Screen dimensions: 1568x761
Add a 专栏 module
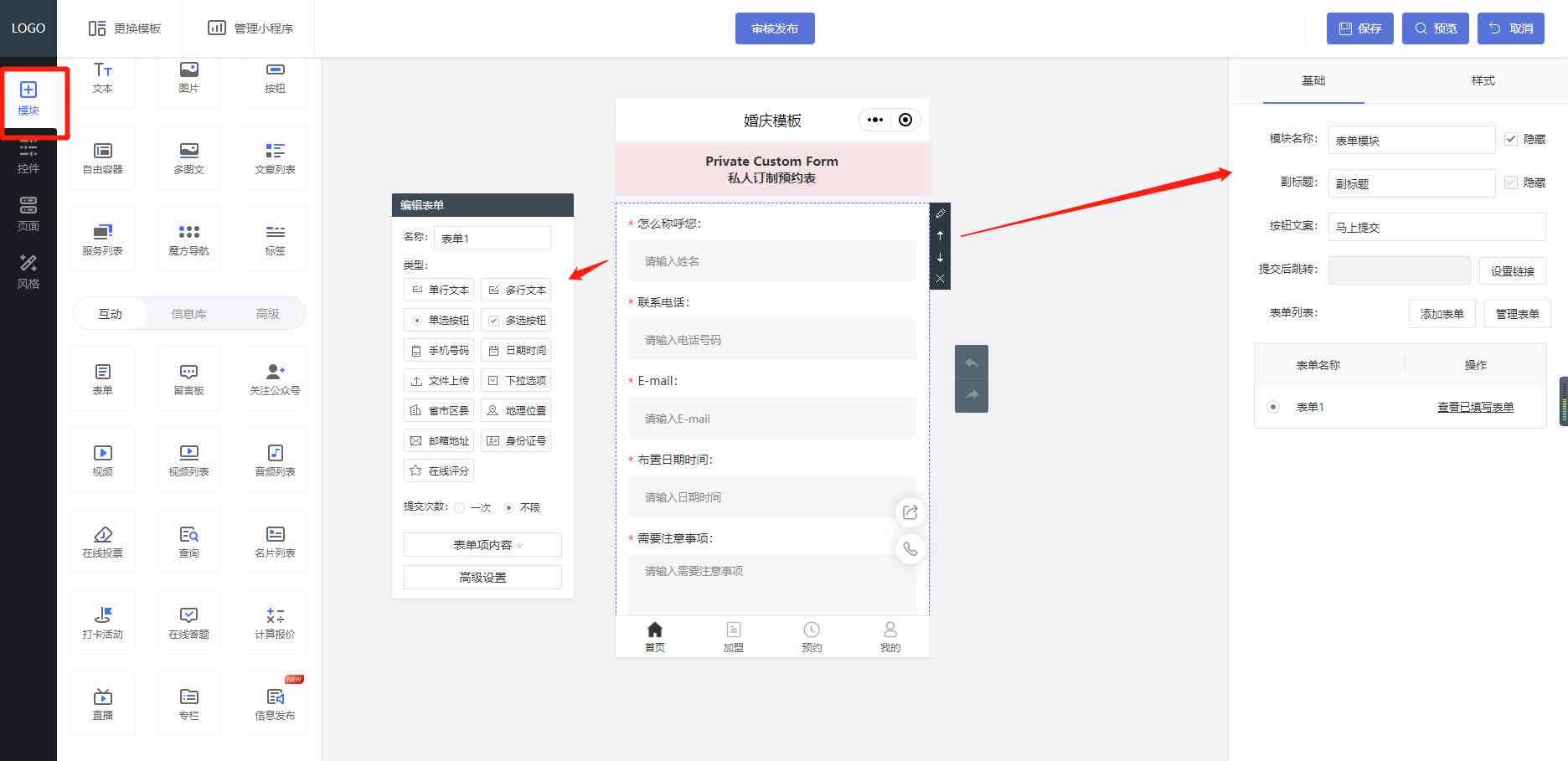tap(189, 703)
